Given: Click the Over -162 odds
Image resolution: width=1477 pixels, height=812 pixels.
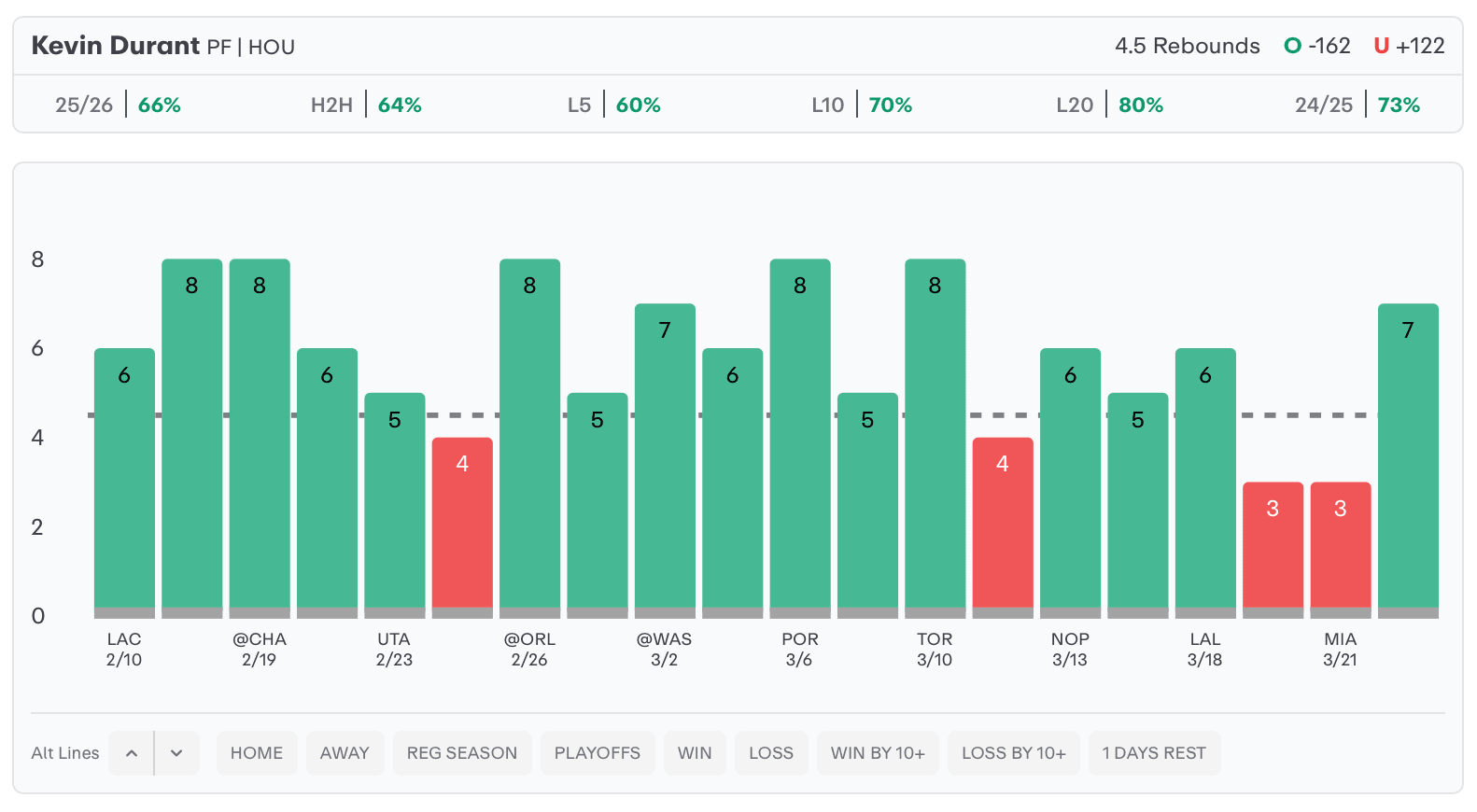Looking at the screenshot, I should 1317,46.
